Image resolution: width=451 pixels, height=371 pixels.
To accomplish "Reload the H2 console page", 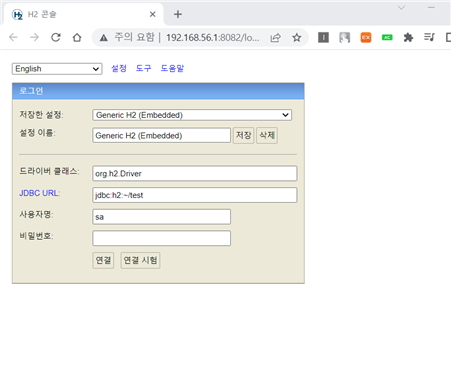I will tap(56, 37).
